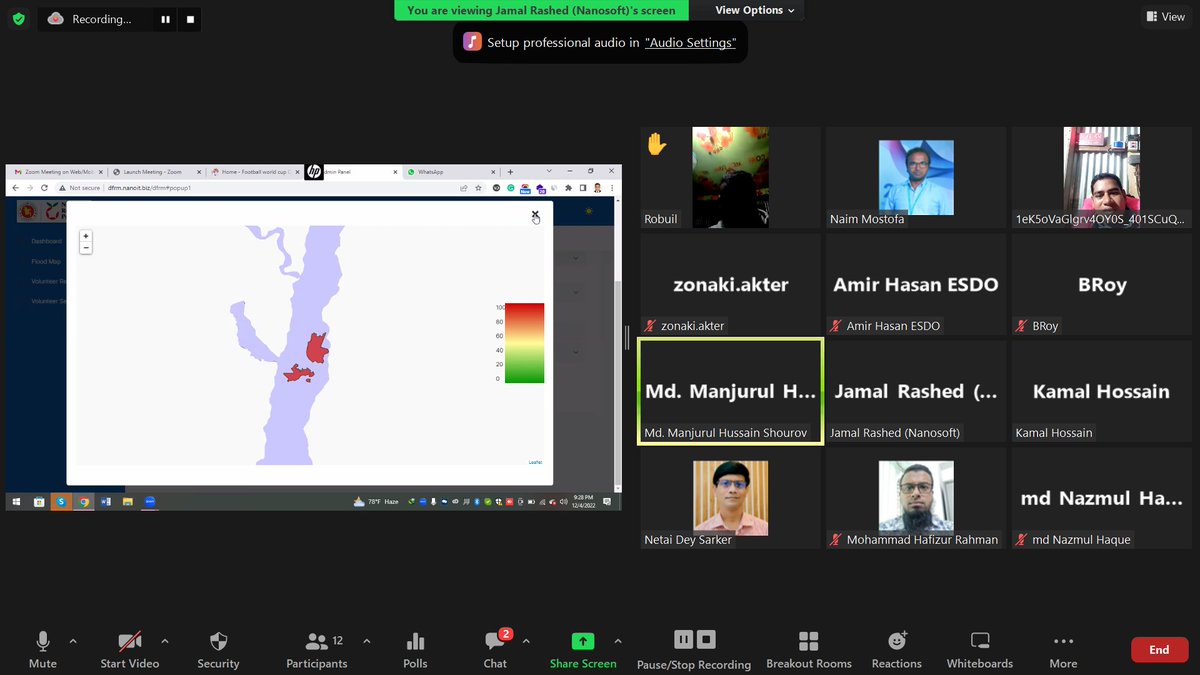Click Pause/Stop Recording in the bottom toolbar
This screenshot has width=1200, height=675.
coord(694,649)
